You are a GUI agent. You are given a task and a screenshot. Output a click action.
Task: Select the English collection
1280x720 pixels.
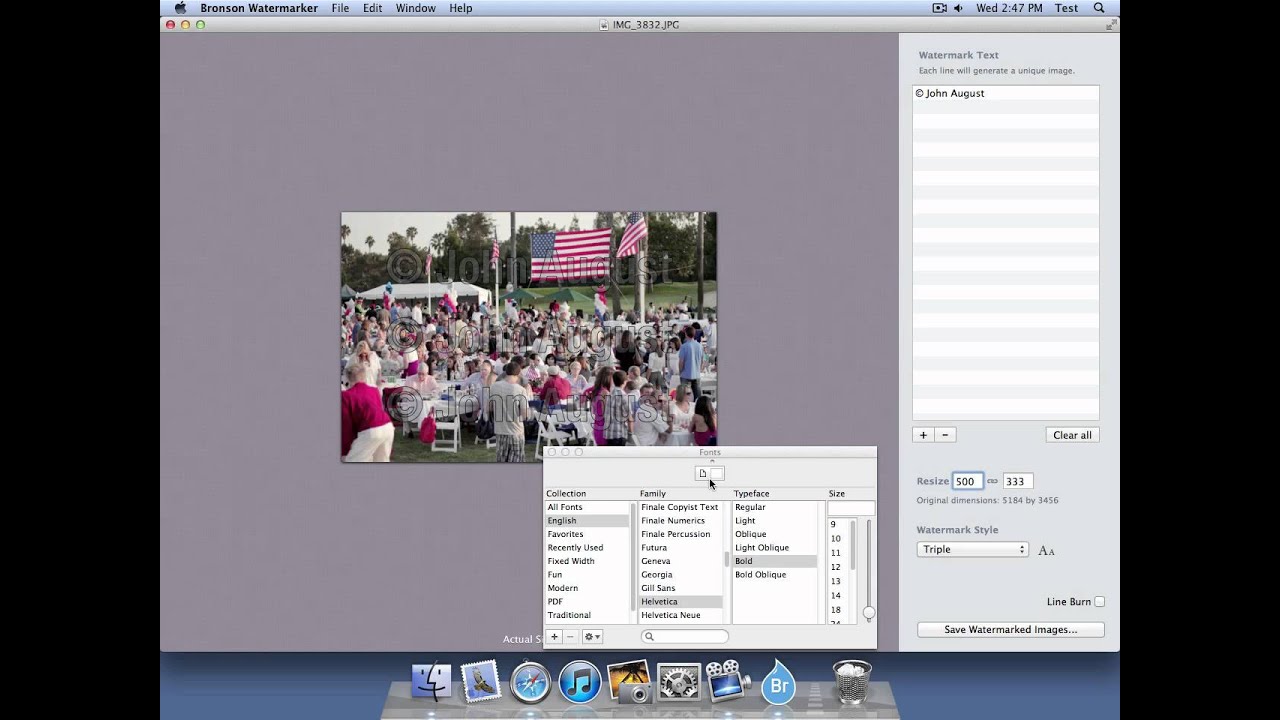(x=588, y=521)
